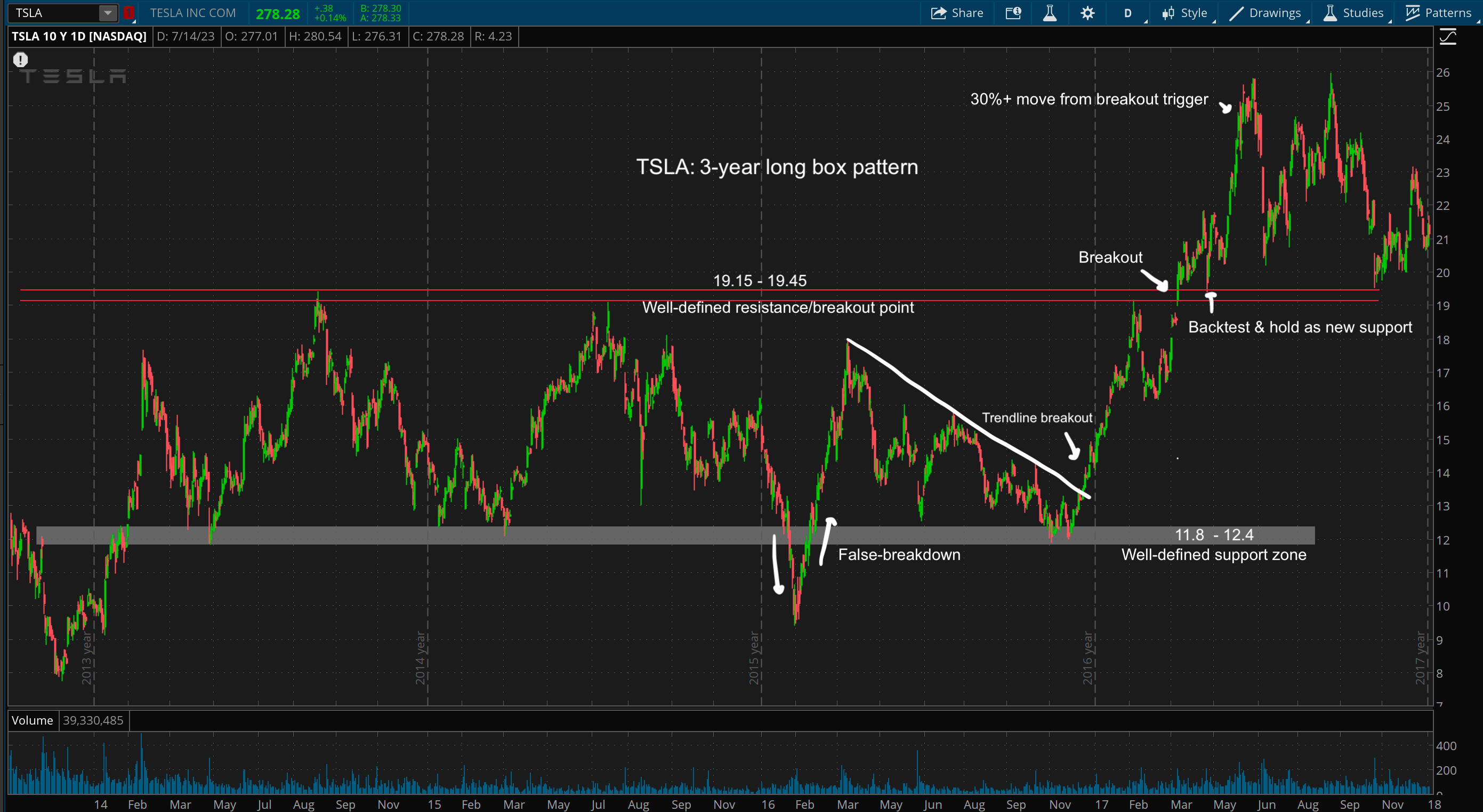Click year 18 on the time axis
Screen dimensions: 1483x812
click(x=1434, y=804)
